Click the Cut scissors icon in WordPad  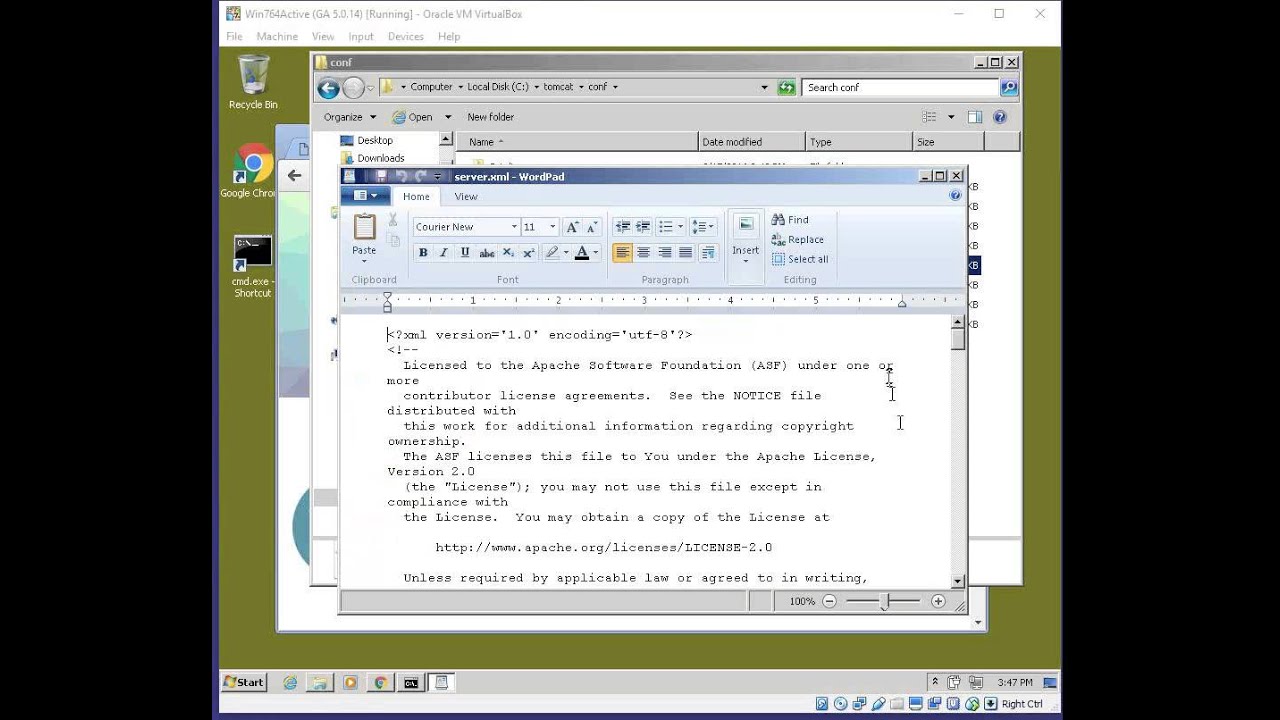click(x=393, y=220)
